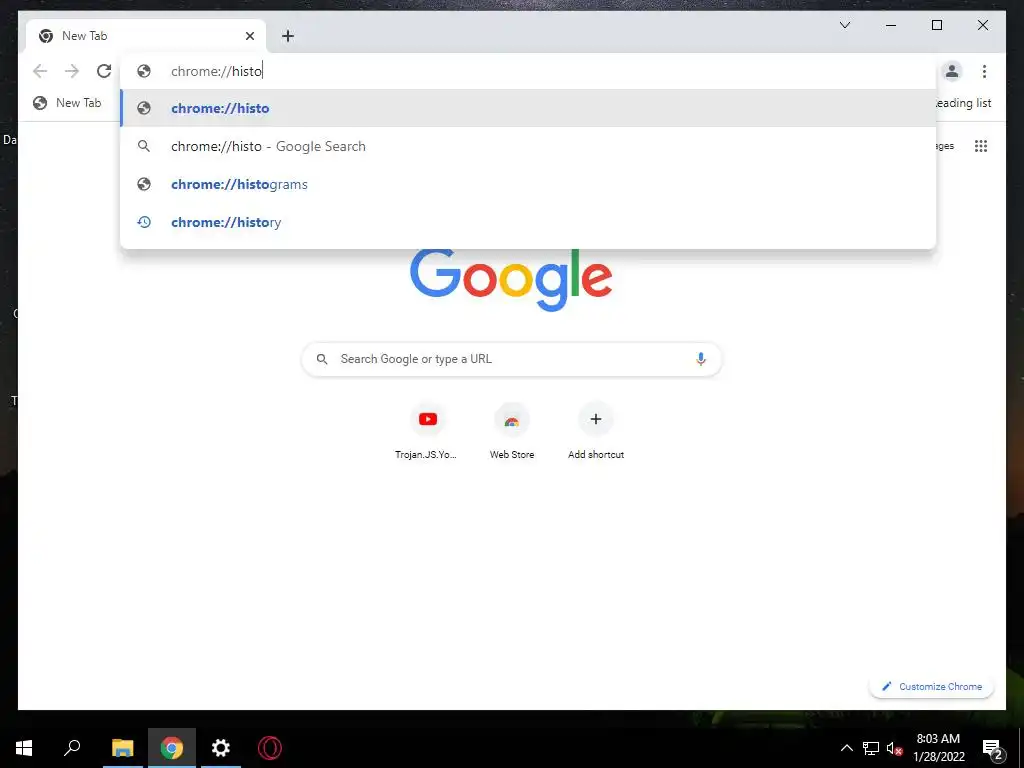This screenshot has width=1024, height=768.
Task: Open the Web Store shortcut
Action: [511, 432]
